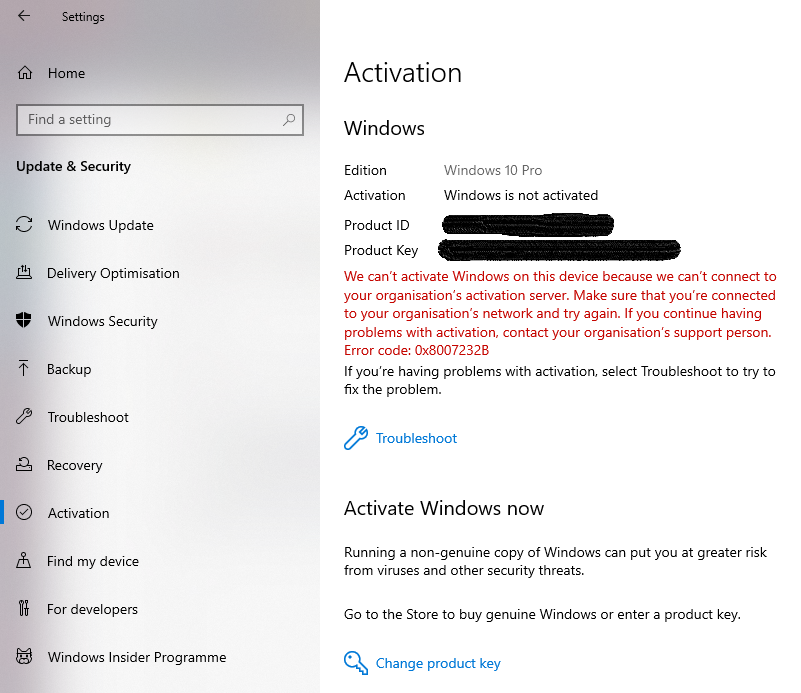Open Troubleshoot page in sidebar
The height and width of the screenshot is (693, 801).
[x=88, y=417]
